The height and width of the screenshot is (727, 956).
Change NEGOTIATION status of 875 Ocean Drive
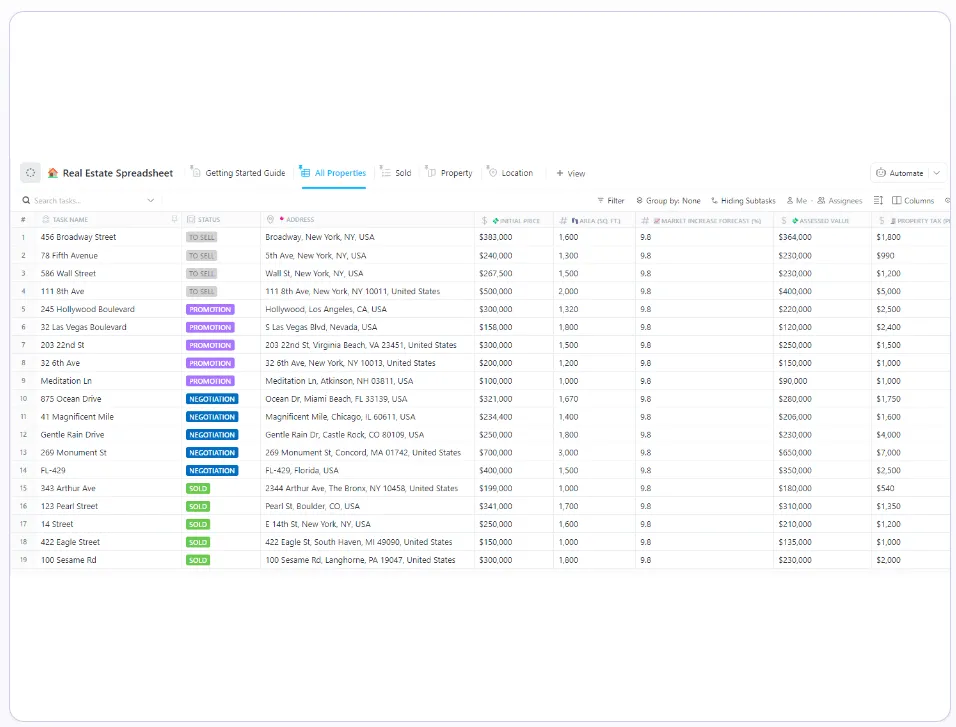point(212,399)
